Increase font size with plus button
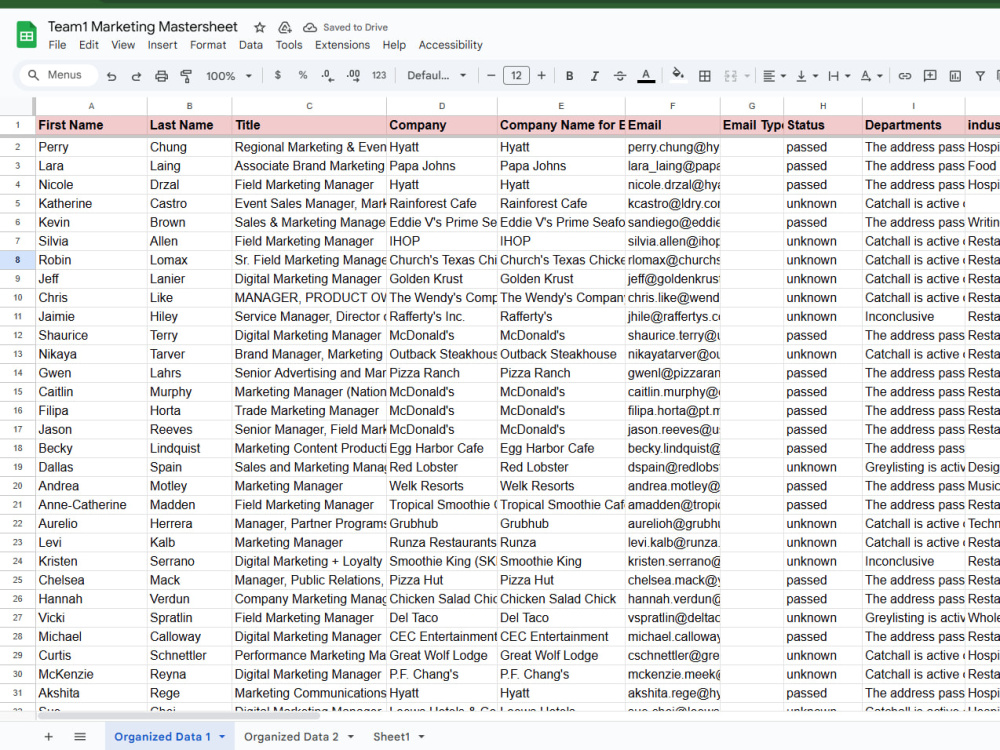The width and height of the screenshot is (1000, 750). click(541, 76)
